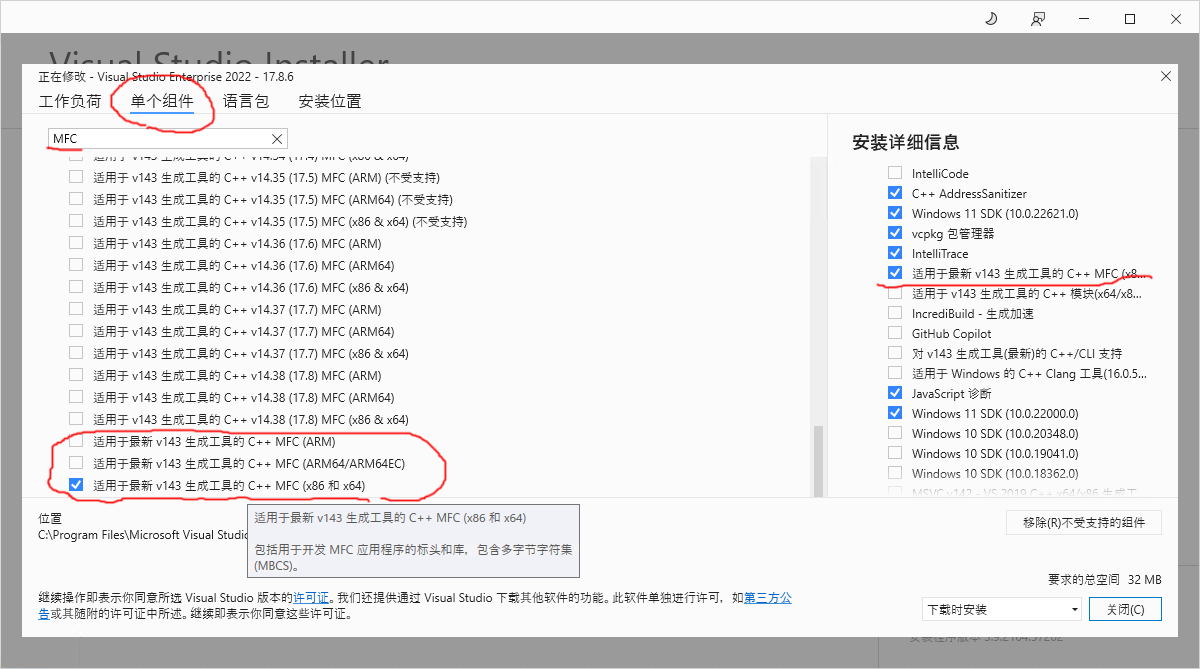Check Windows 10 SDK (10.0.18362.0)
This screenshot has height=669, width=1200.
[895, 474]
